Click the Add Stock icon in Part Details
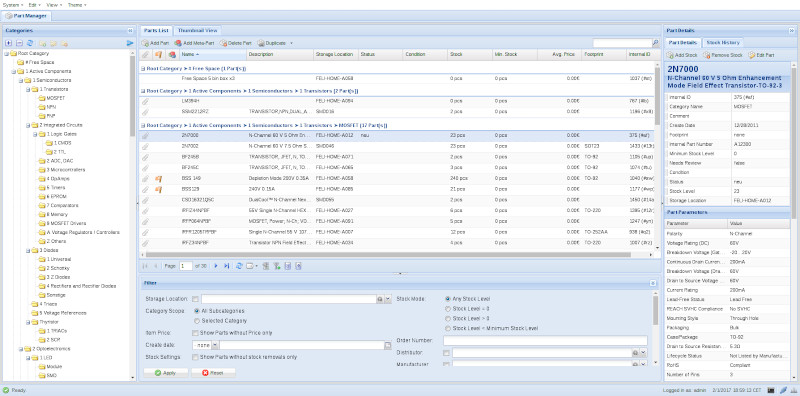This screenshot has height=396, width=800. pos(670,55)
